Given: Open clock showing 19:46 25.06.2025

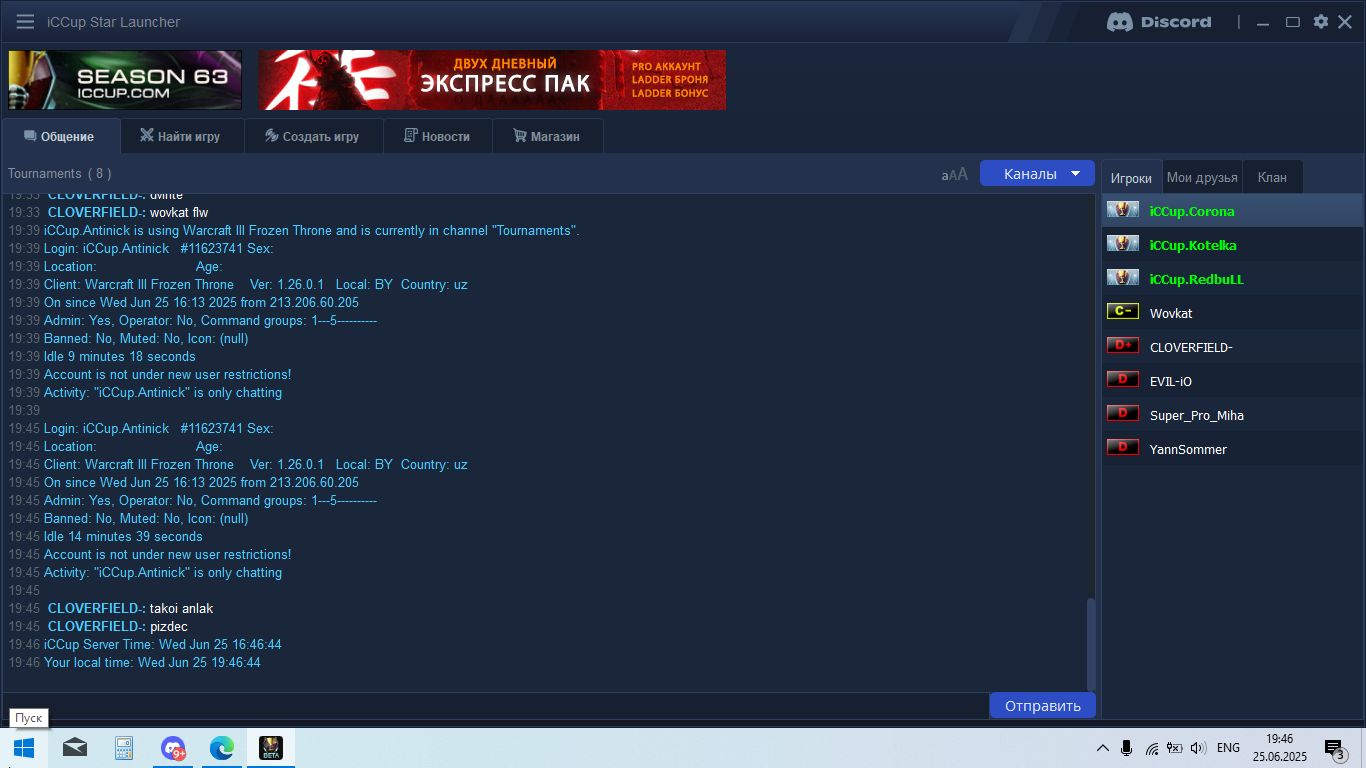Looking at the screenshot, I should click(x=1279, y=748).
